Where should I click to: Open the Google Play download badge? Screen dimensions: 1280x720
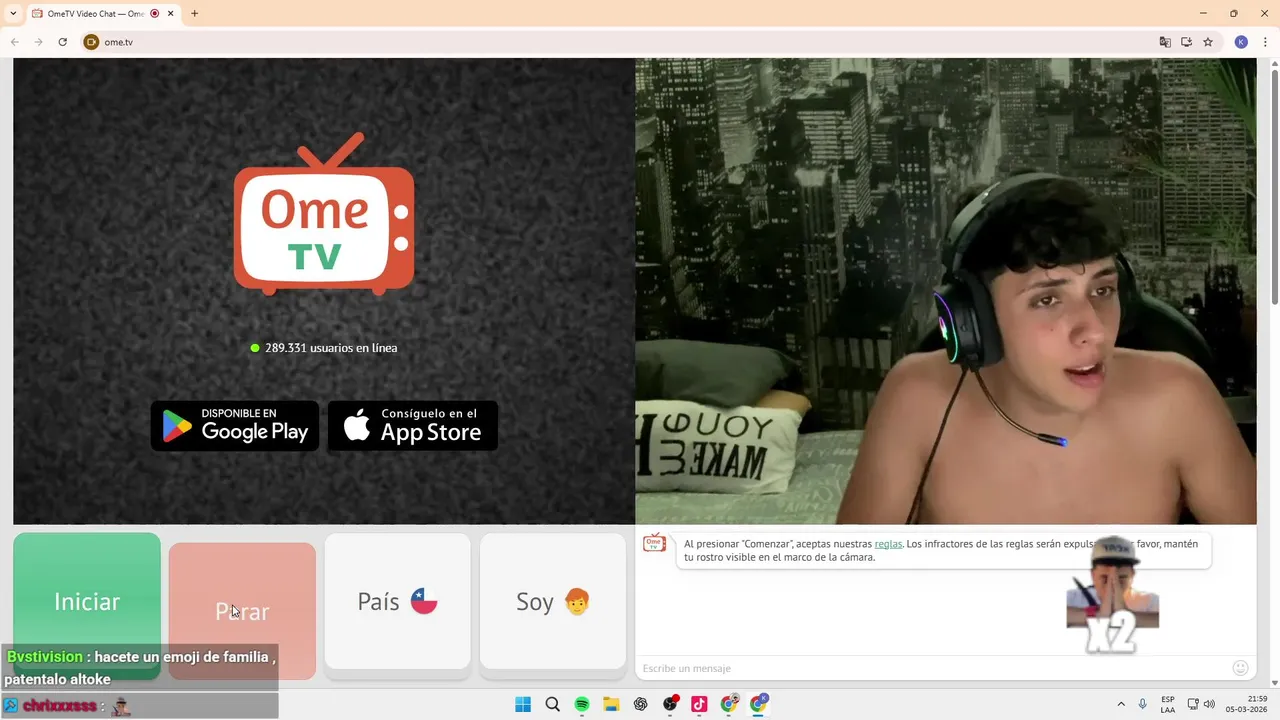(235, 426)
